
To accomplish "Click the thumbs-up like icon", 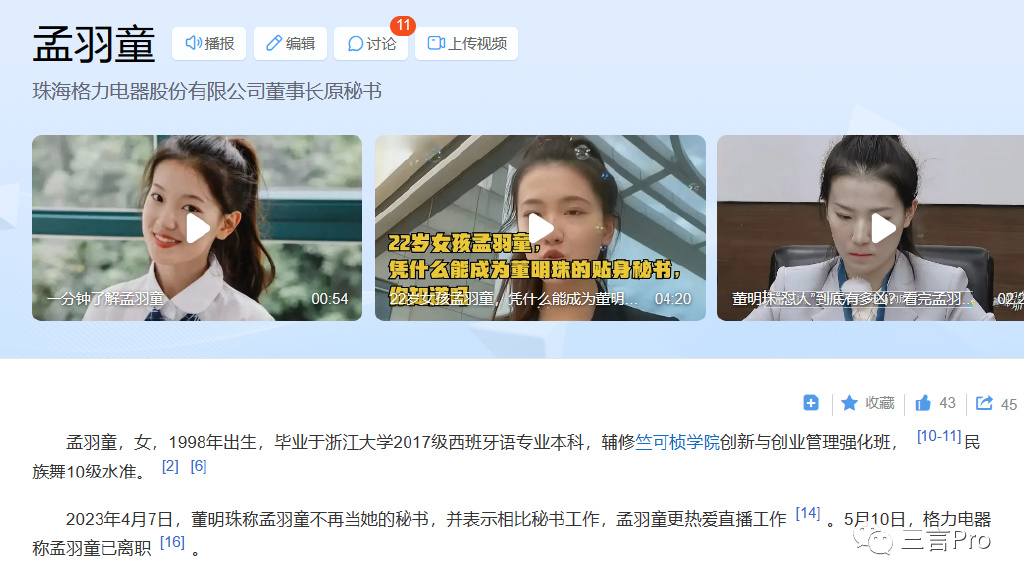I will pos(923,403).
